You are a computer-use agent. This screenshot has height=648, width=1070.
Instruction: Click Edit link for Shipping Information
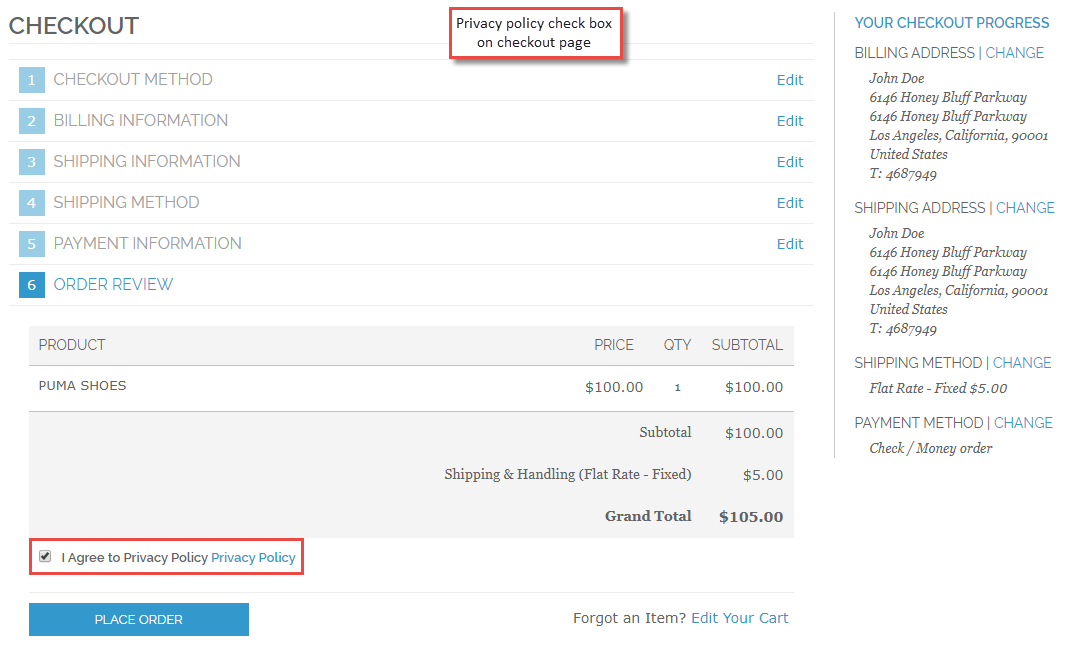click(790, 162)
